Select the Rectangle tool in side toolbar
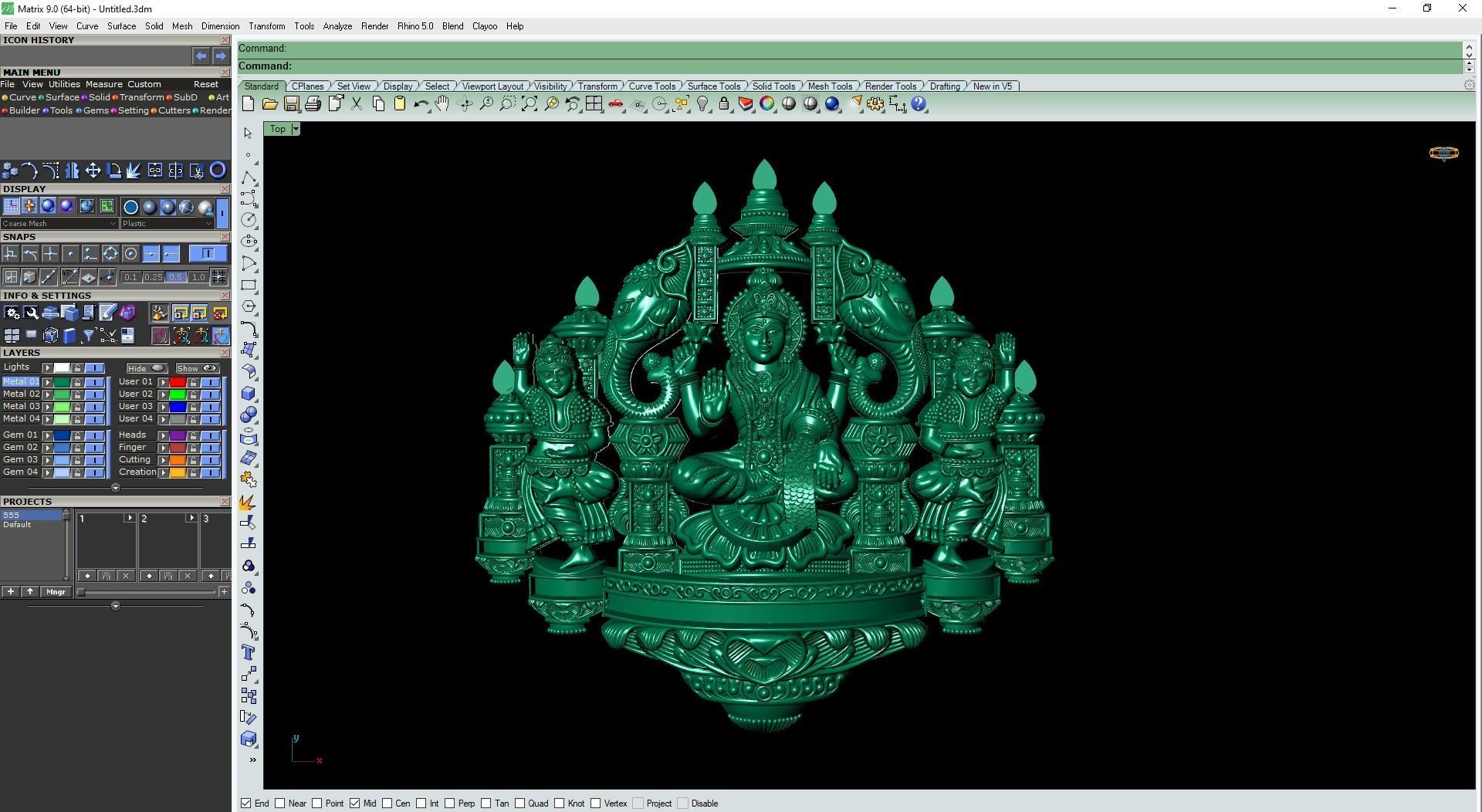This screenshot has width=1482, height=812. coord(249,285)
